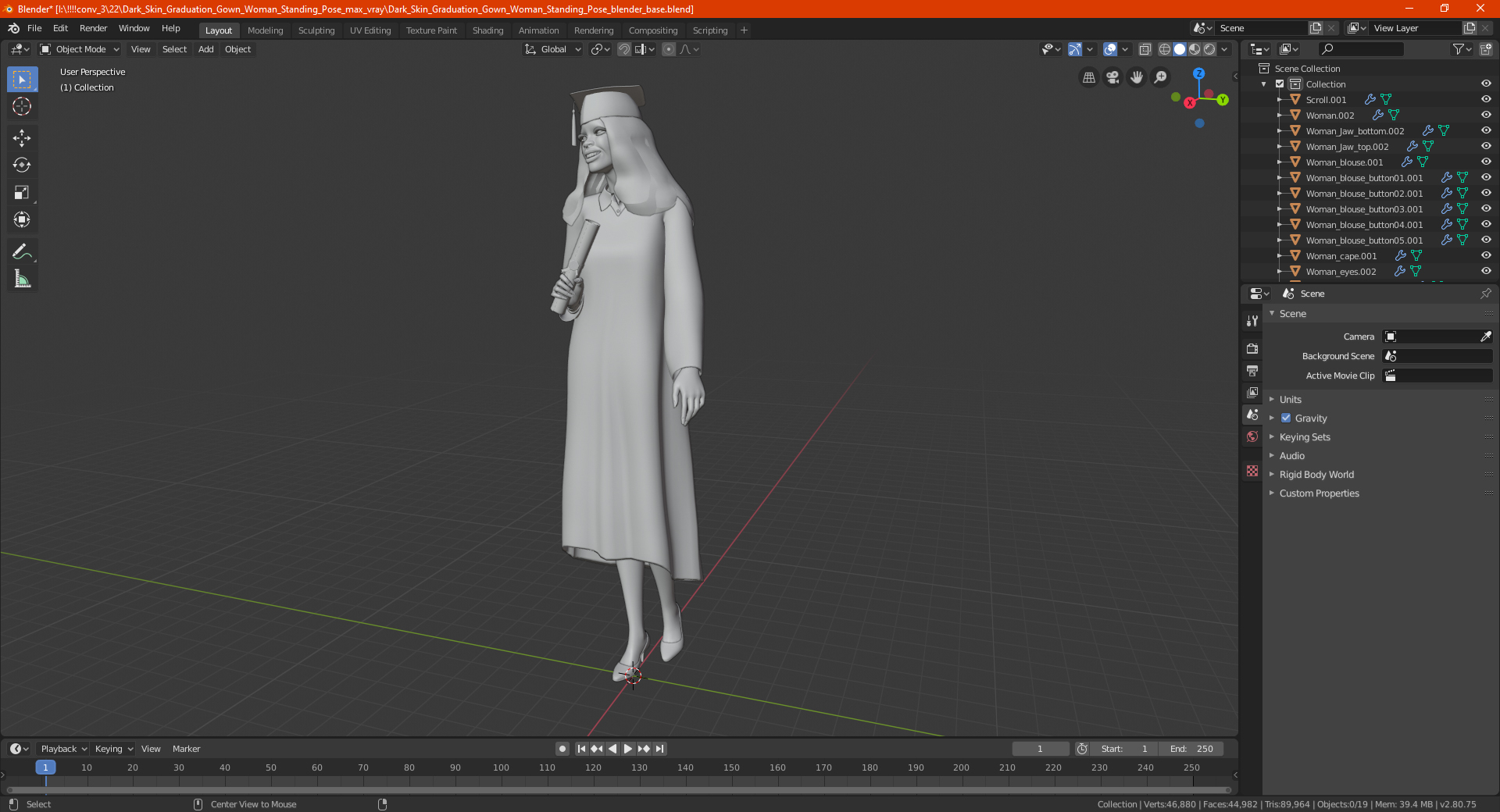Select the Move tool
The height and width of the screenshot is (812, 1500).
pos(22,138)
